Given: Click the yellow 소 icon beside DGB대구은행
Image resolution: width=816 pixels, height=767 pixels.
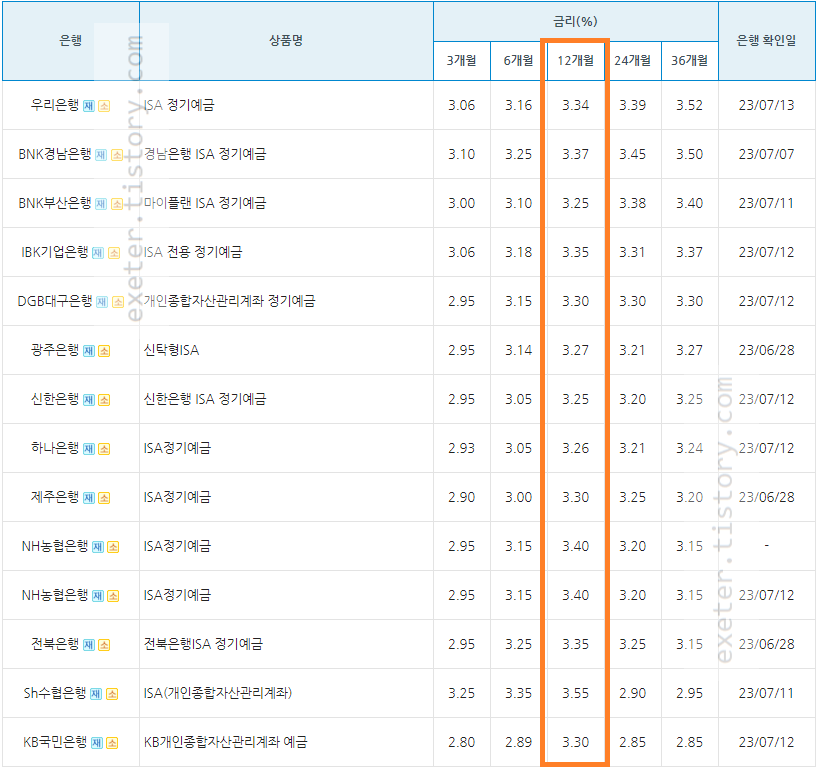Looking at the screenshot, I should 118,302.
